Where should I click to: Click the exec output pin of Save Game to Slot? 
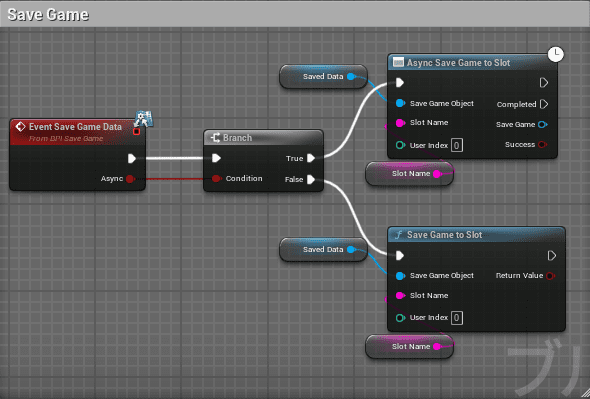point(552,256)
